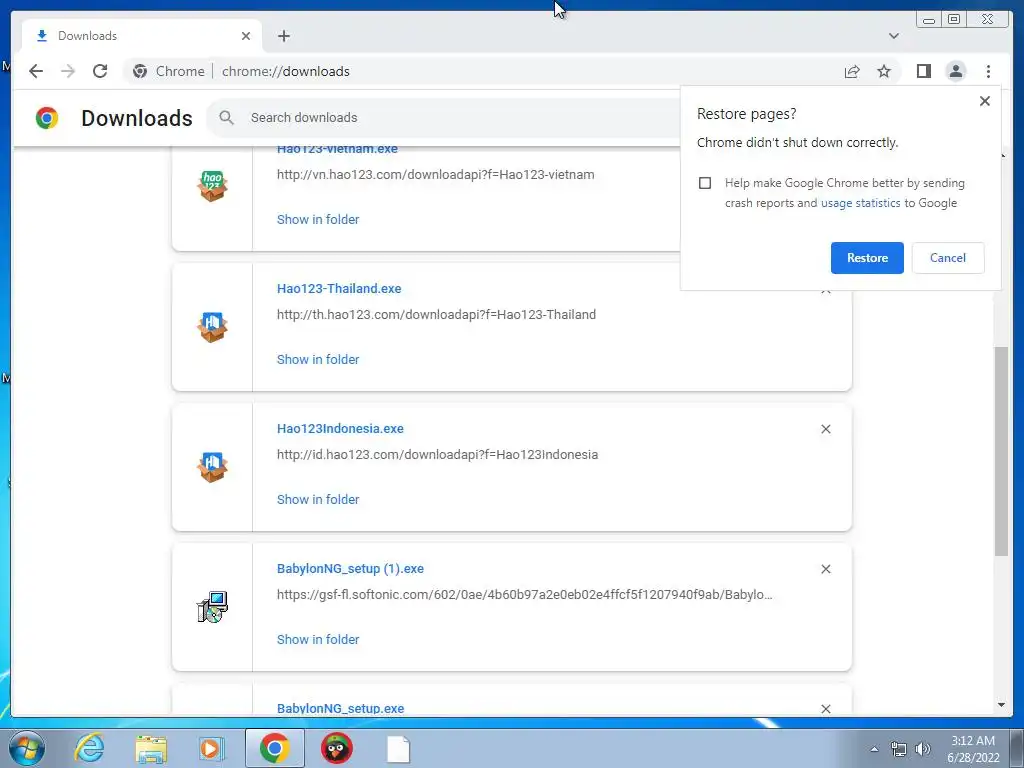Open BabylonNG_setup.exe file link

point(340,709)
